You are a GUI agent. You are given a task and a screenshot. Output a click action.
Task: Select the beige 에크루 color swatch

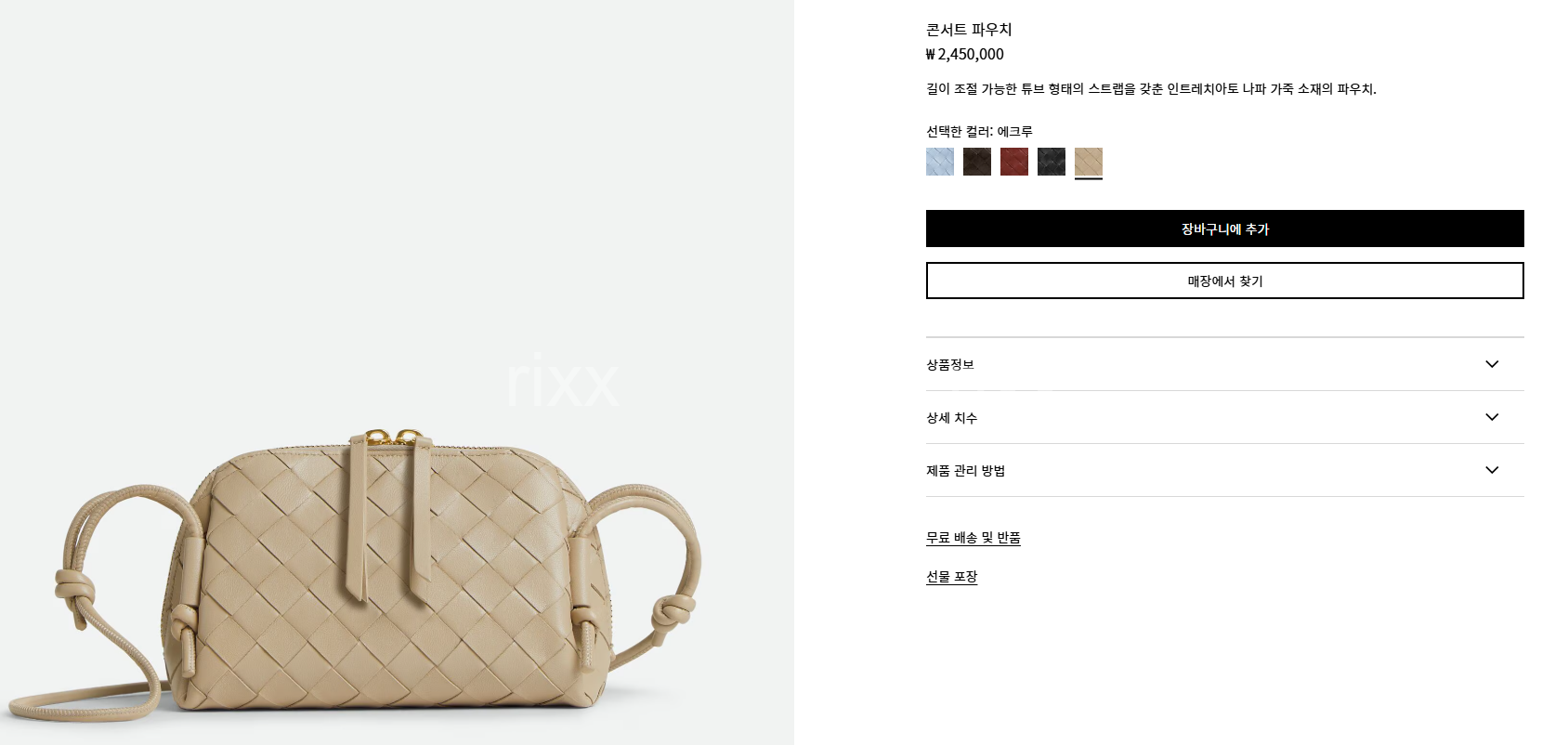(1089, 162)
